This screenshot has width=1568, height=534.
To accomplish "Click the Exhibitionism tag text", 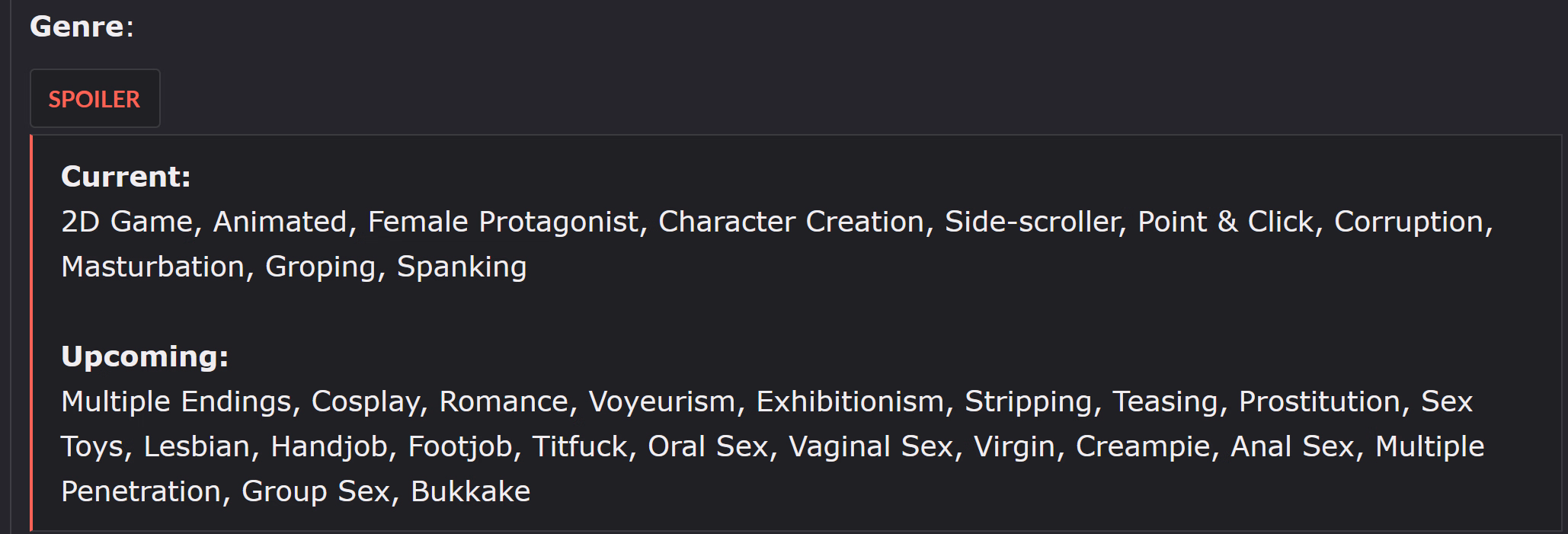I will pyautogui.click(x=850, y=401).
